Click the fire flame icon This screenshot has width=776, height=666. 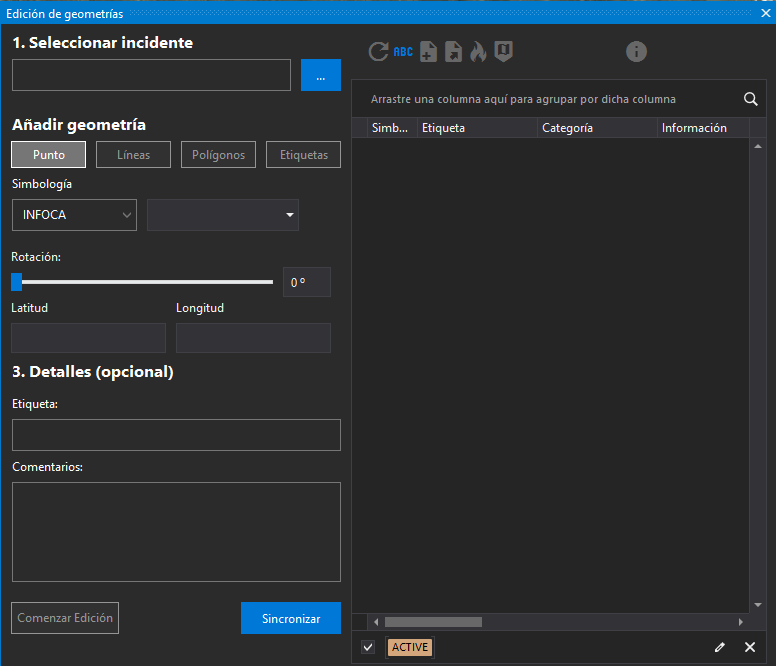(478, 52)
